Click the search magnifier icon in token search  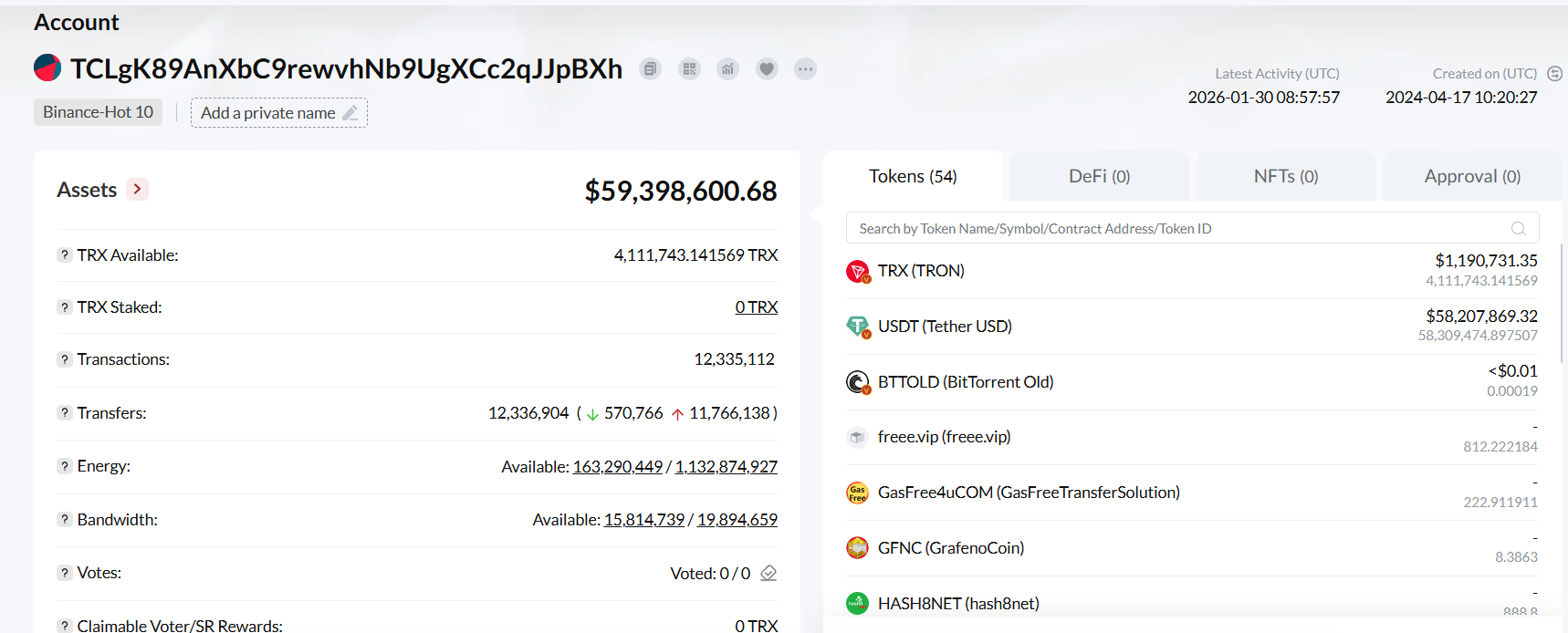1519,229
